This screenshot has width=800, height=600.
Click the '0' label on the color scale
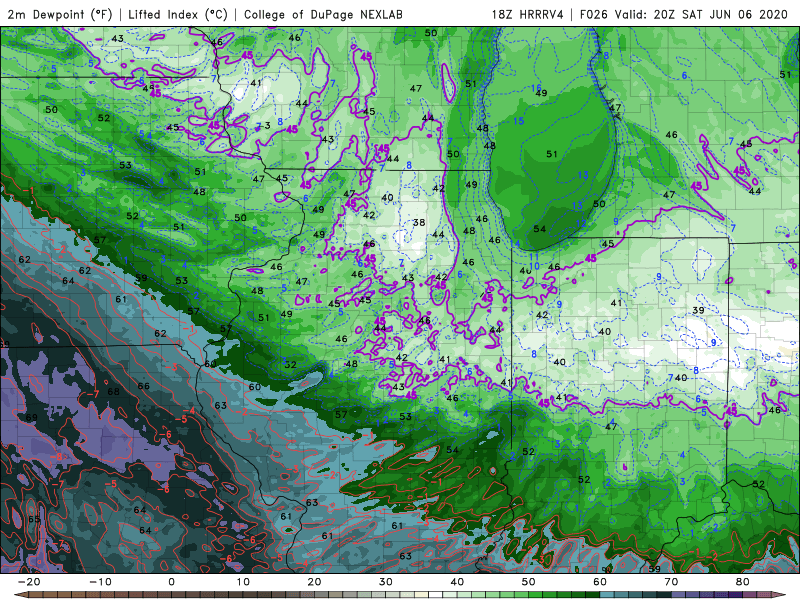coord(171,582)
